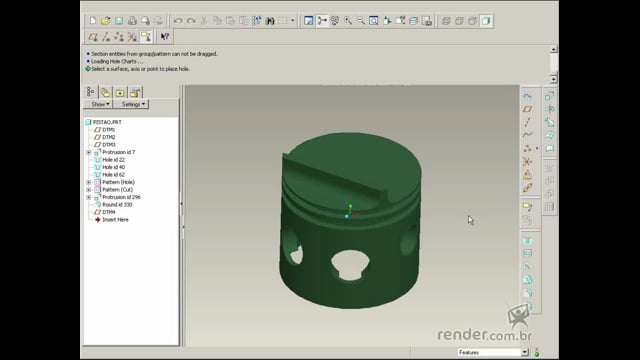Toggle the Spin Center icon
The width and height of the screenshot is (640, 360).
coord(322,20)
